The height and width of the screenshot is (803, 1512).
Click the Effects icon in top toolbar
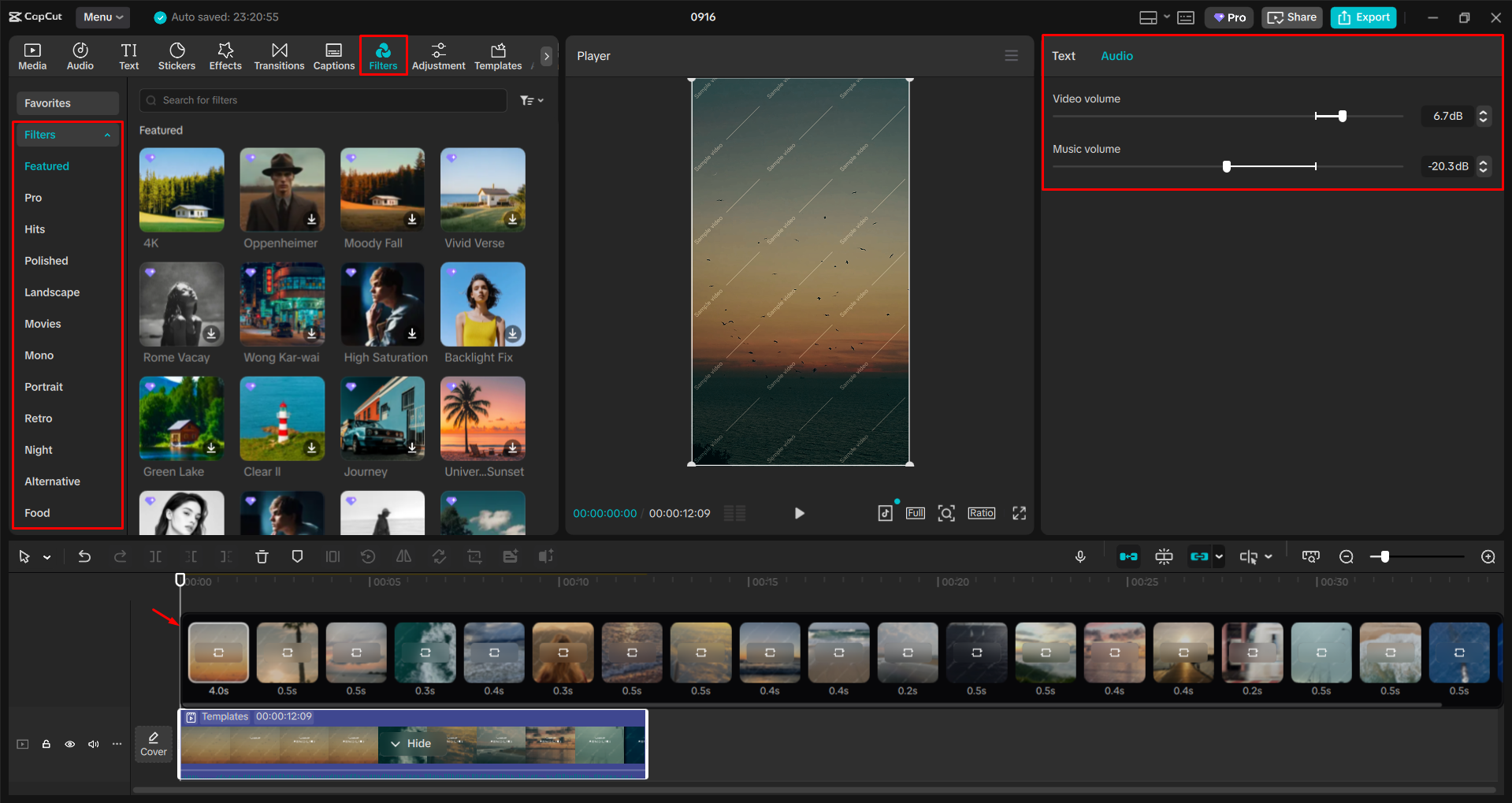(225, 56)
